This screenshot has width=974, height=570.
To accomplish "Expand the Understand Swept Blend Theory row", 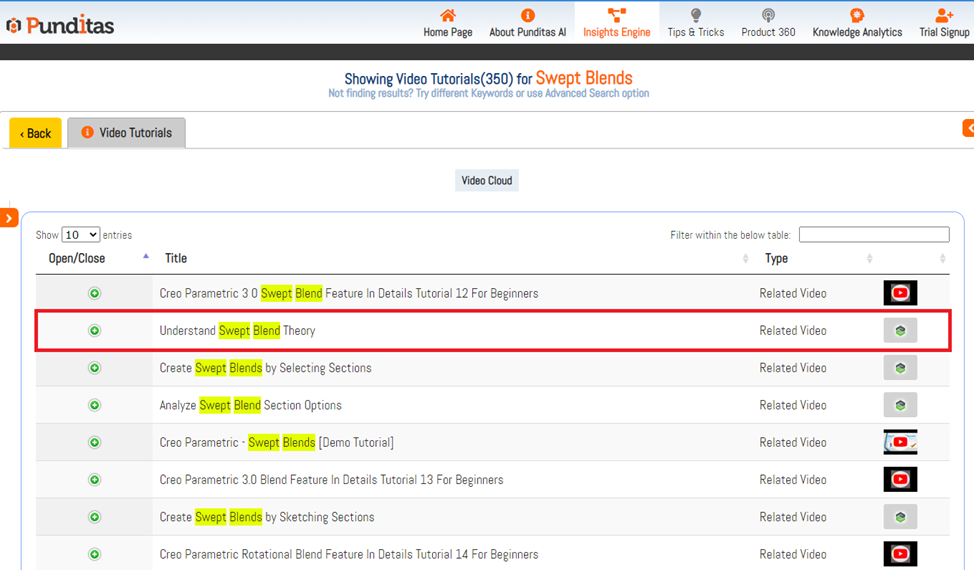I will point(95,331).
